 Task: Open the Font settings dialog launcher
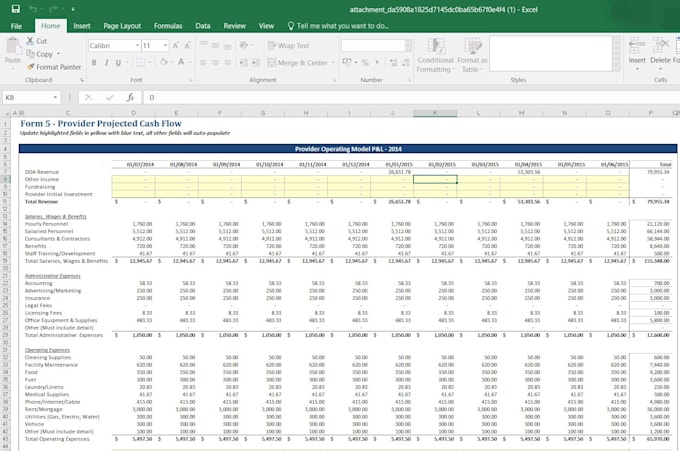click(190, 80)
